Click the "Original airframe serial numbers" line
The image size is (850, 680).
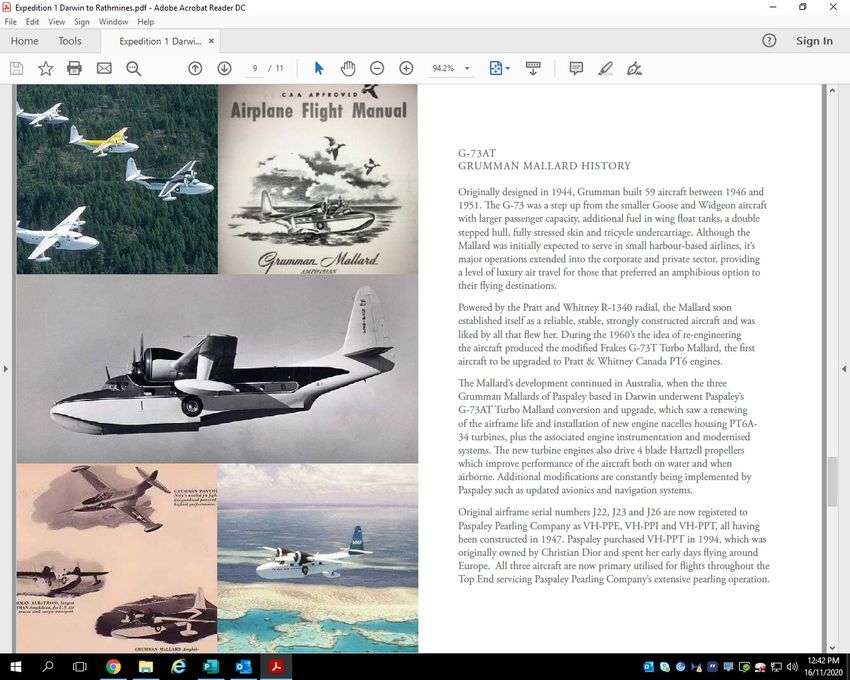click(x=603, y=512)
